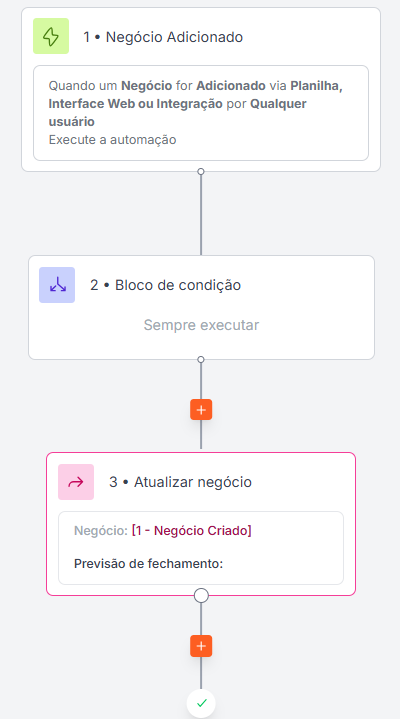The image size is (400, 719).
Task: Click the green checkmark end node
Action: coord(201,703)
